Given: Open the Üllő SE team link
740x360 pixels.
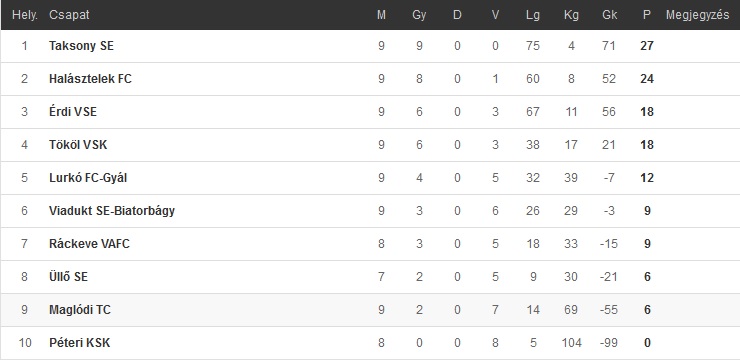Looking at the screenshot, I should (x=68, y=277).
